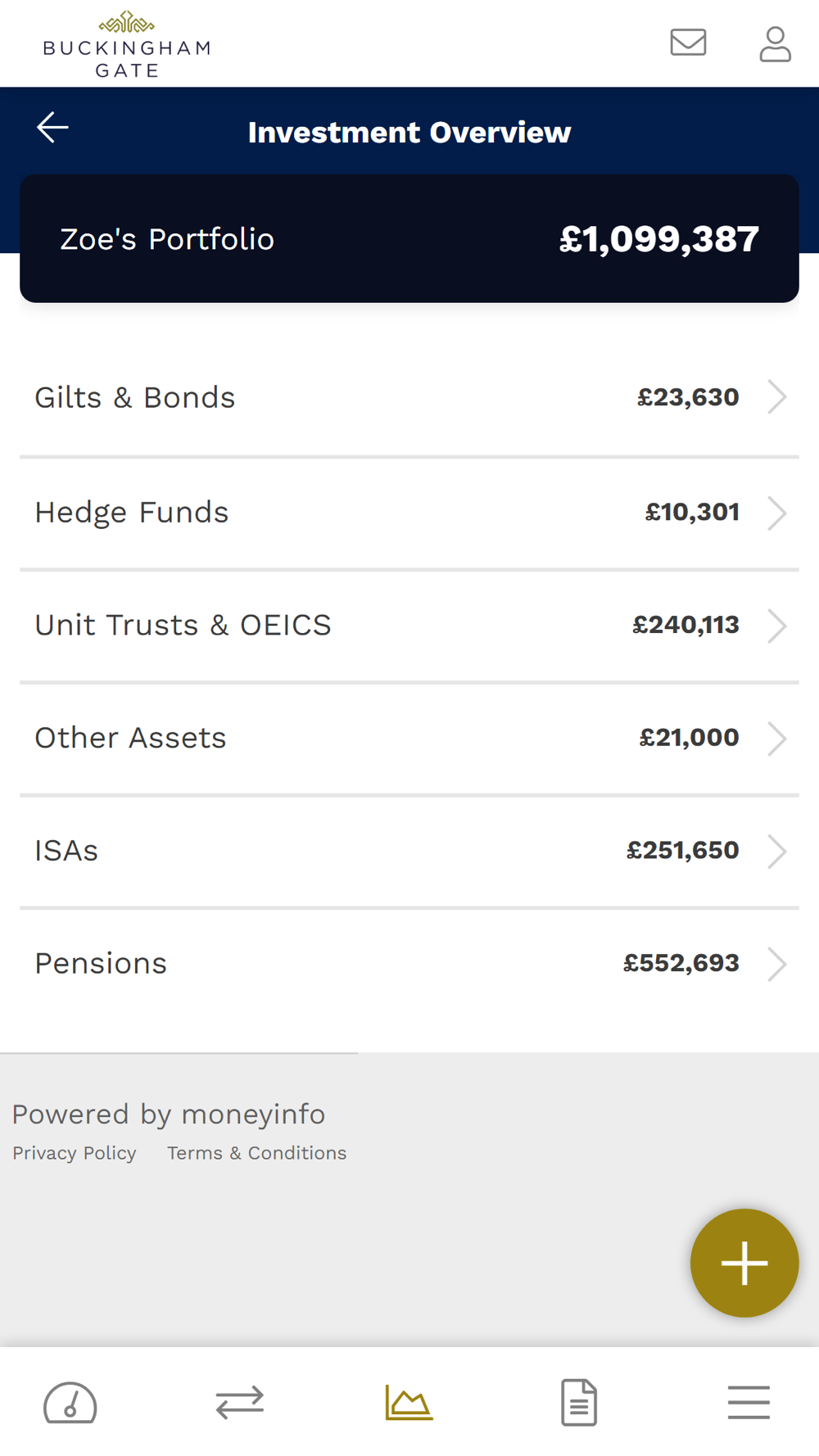Expand Hedge Funds chevron

(x=777, y=513)
